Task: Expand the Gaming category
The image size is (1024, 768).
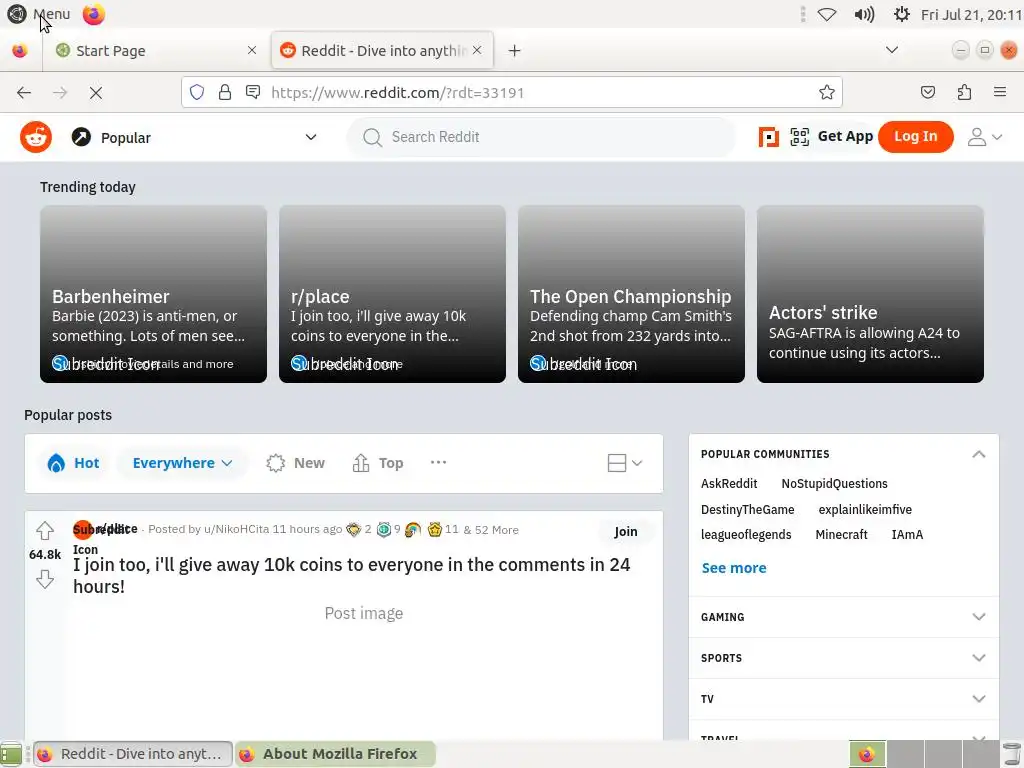Action: tap(844, 616)
